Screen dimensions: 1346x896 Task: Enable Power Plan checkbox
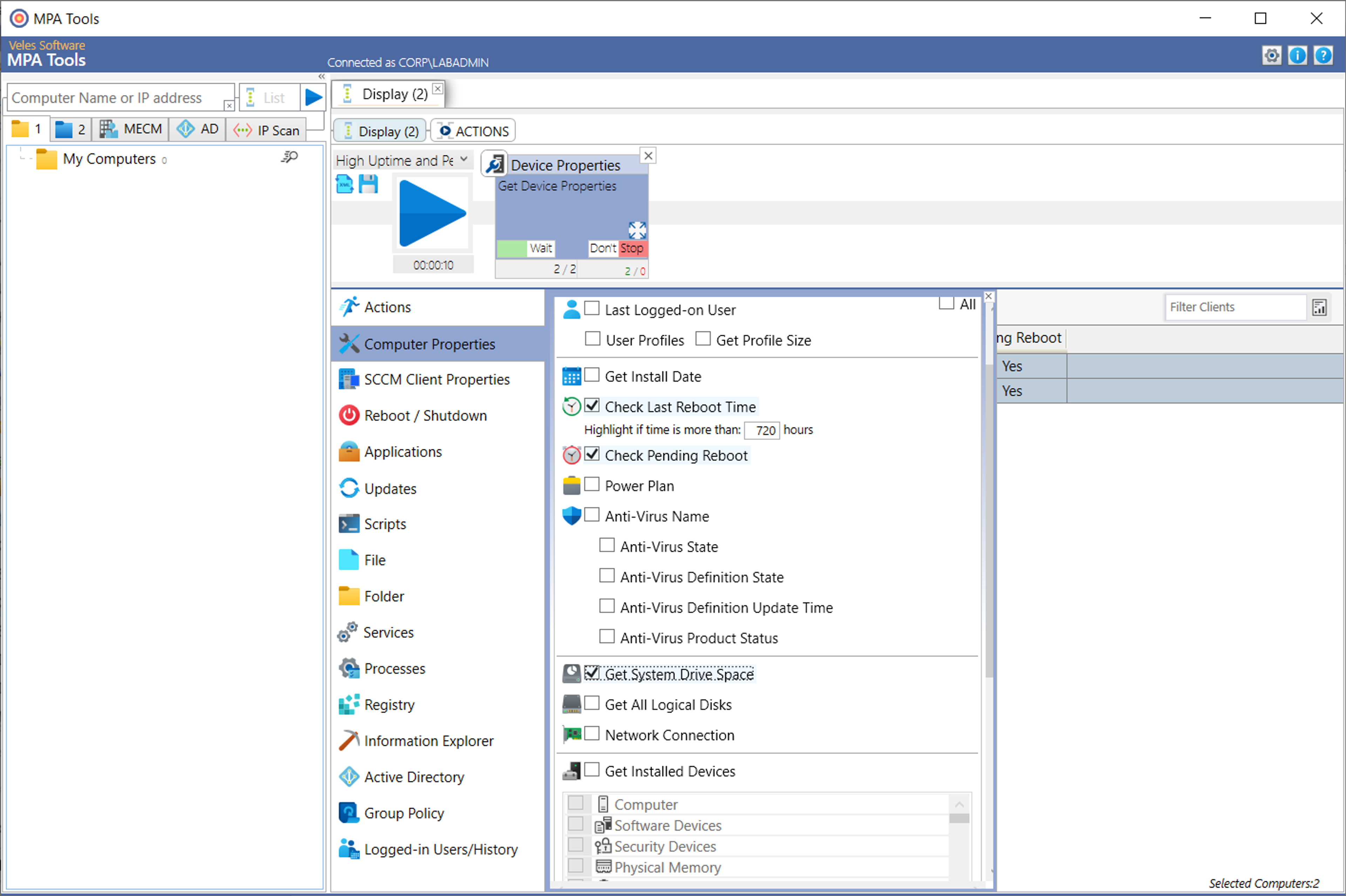592,484
